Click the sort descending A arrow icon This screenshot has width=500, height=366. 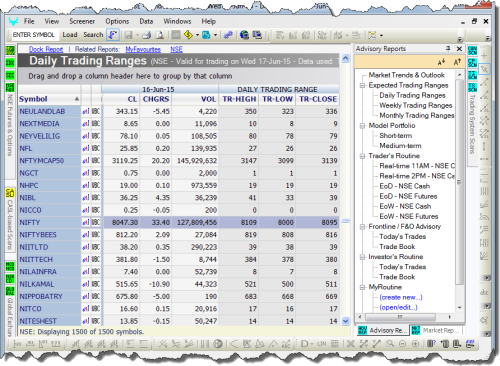(x=441, y=62)
